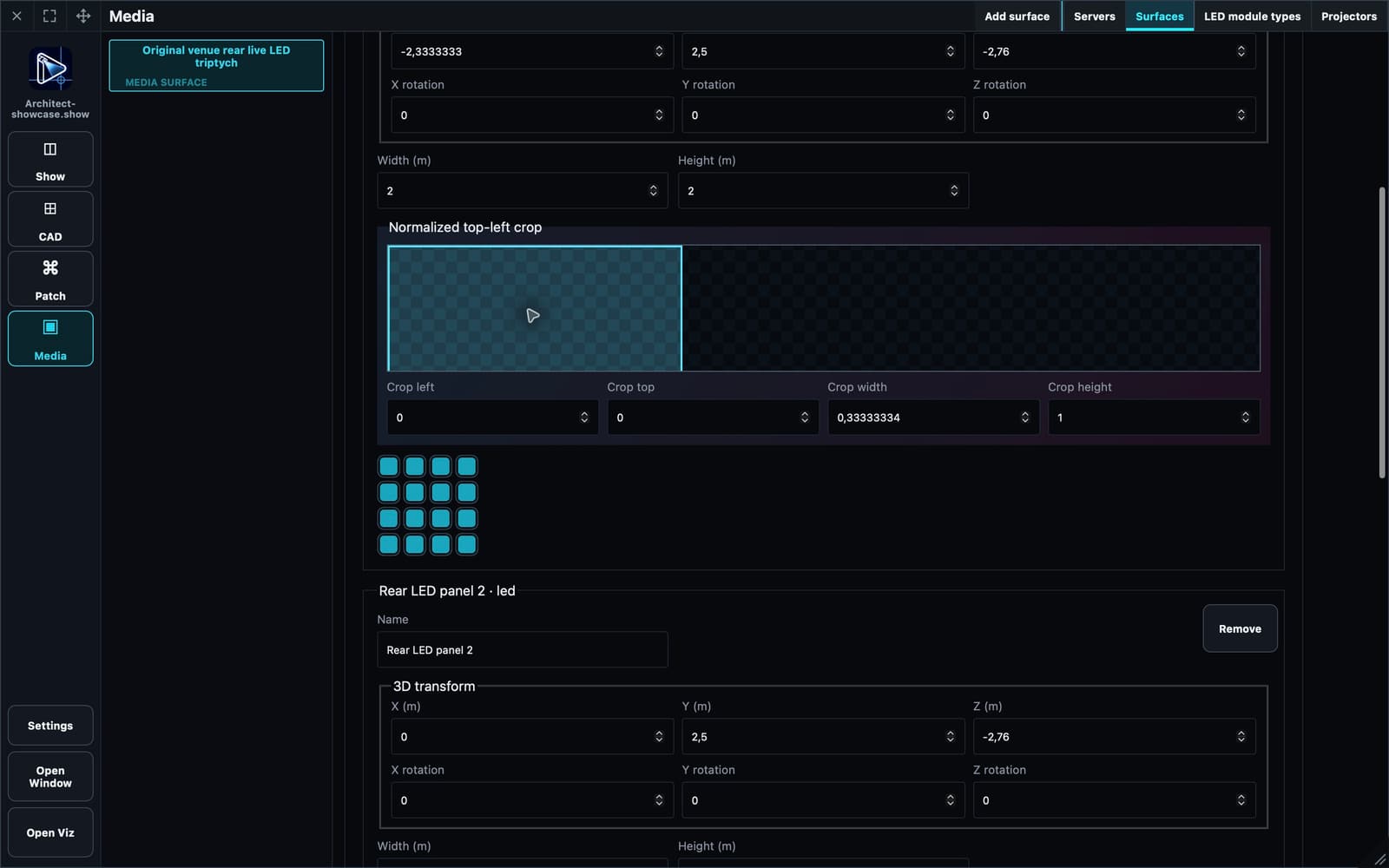Click the move window arrows icon
Screen dimensions: 1389x868
pyautogui.click(x=83, y=16)
